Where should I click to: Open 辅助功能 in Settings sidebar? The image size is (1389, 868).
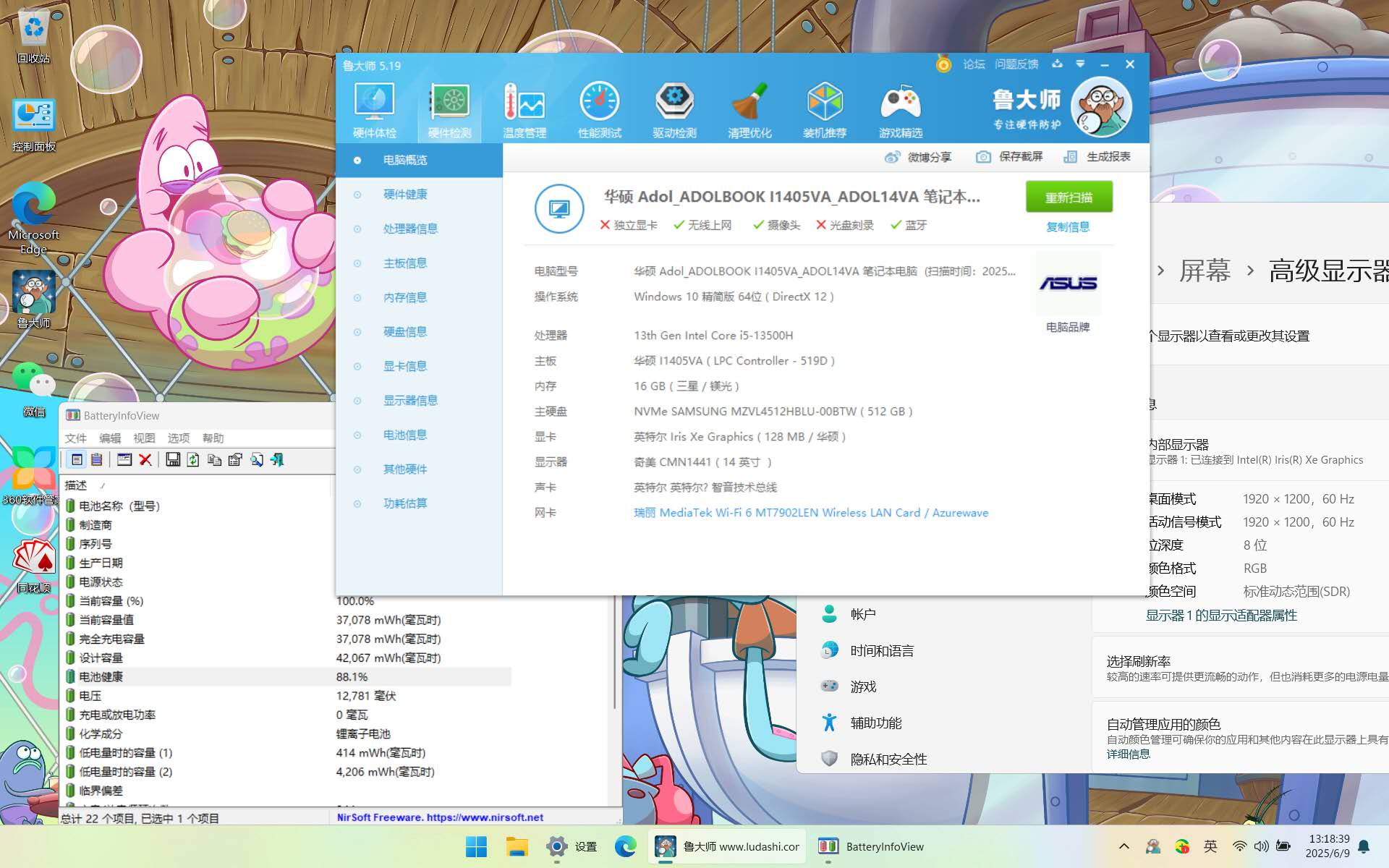click(875, 723)
